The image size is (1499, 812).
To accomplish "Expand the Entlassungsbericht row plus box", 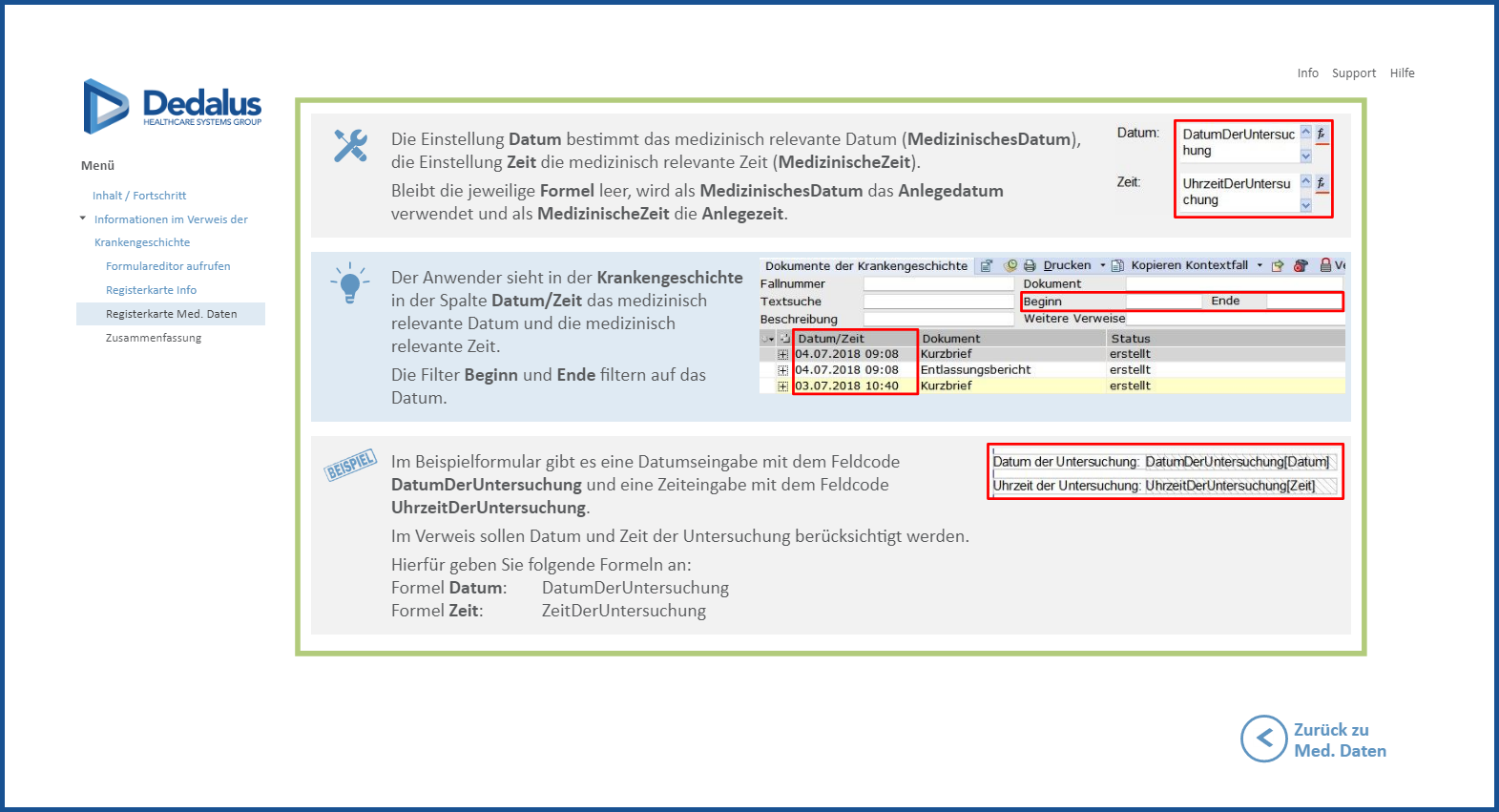I will click(x=782, y=370).
